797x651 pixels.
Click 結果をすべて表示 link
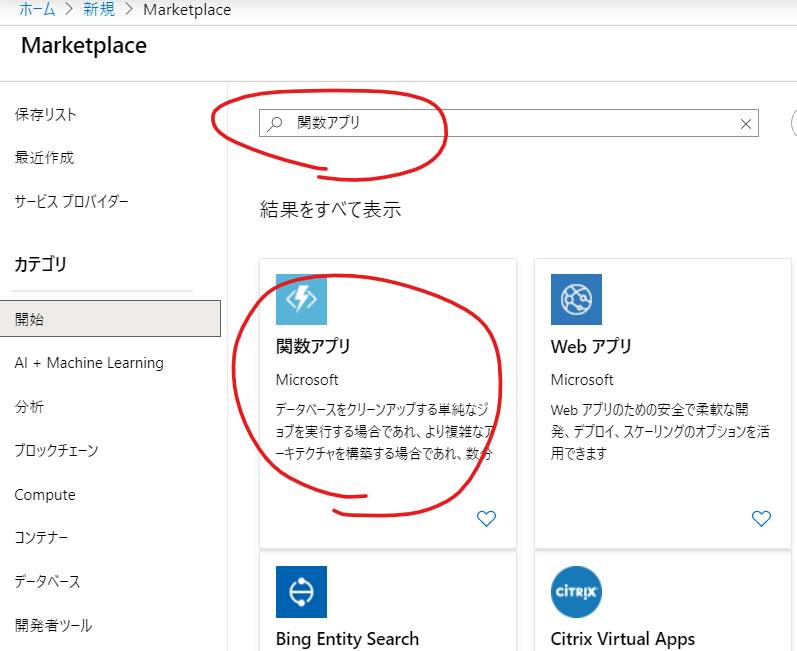coord(330,209)
